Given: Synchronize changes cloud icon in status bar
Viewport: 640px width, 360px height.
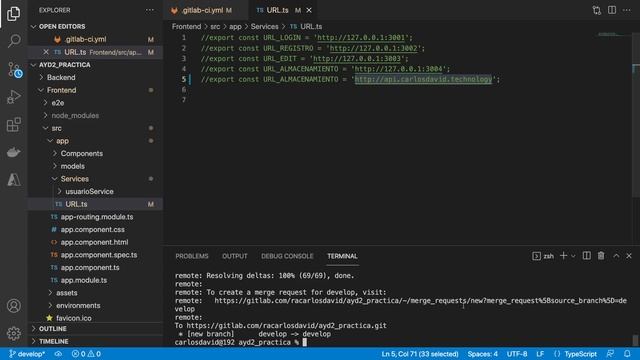Looking at the screenshot, I should coord(58,354).
